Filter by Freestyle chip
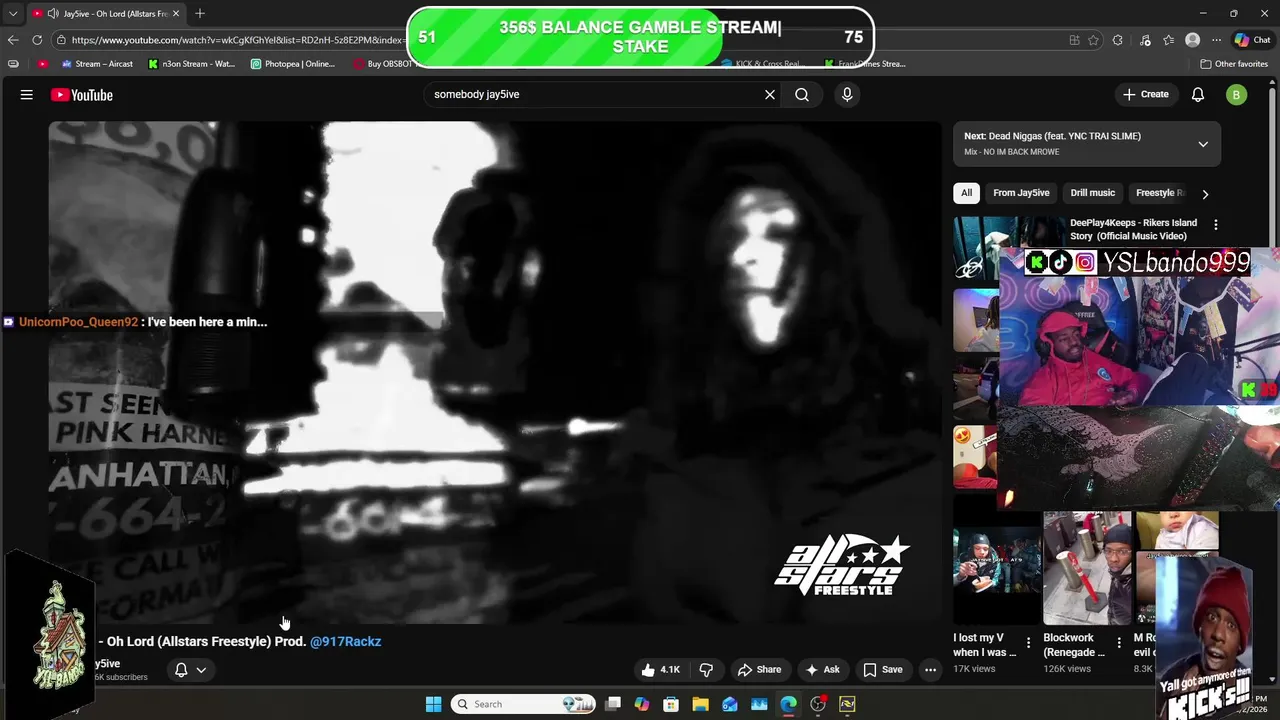 point(1158,193)
